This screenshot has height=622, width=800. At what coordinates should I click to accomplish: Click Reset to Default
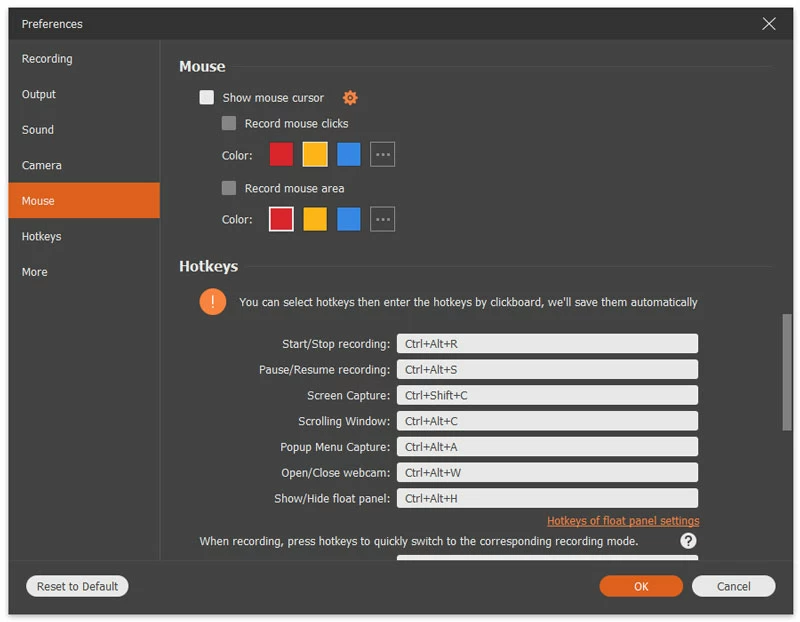point(76,586)
